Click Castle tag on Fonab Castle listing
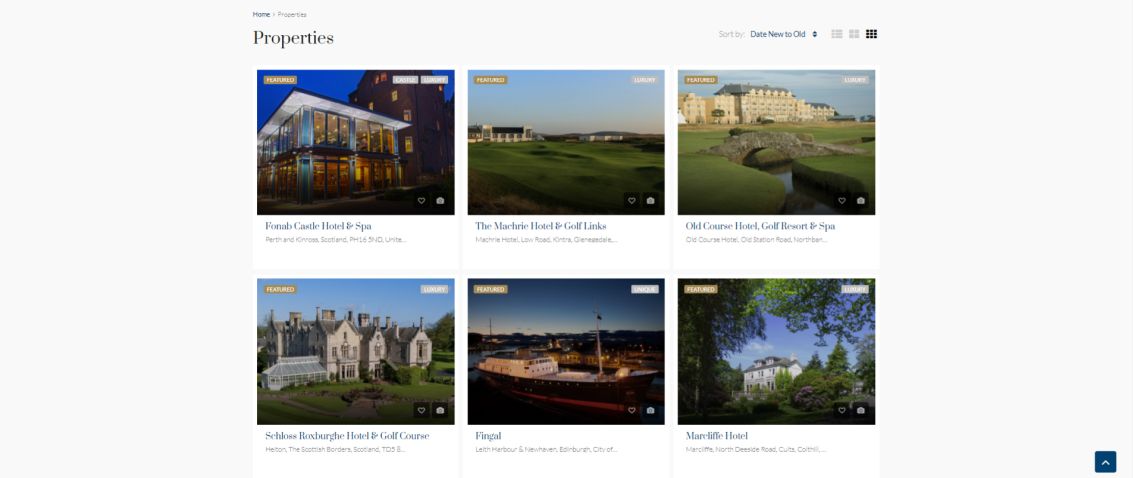This screenshot has height=478, width=1133. point(405,80)
